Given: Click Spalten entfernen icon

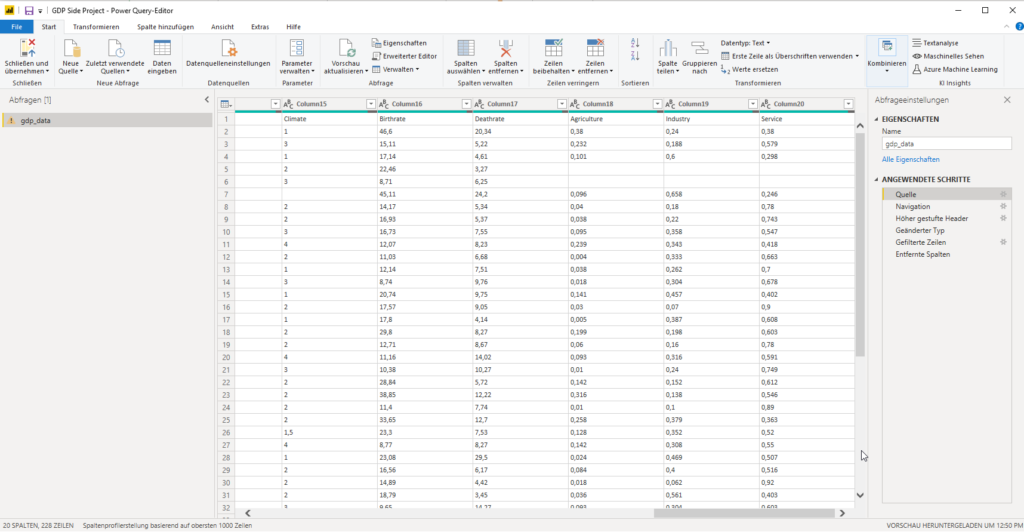Looking at the screenshot, I should click(505, 48).
